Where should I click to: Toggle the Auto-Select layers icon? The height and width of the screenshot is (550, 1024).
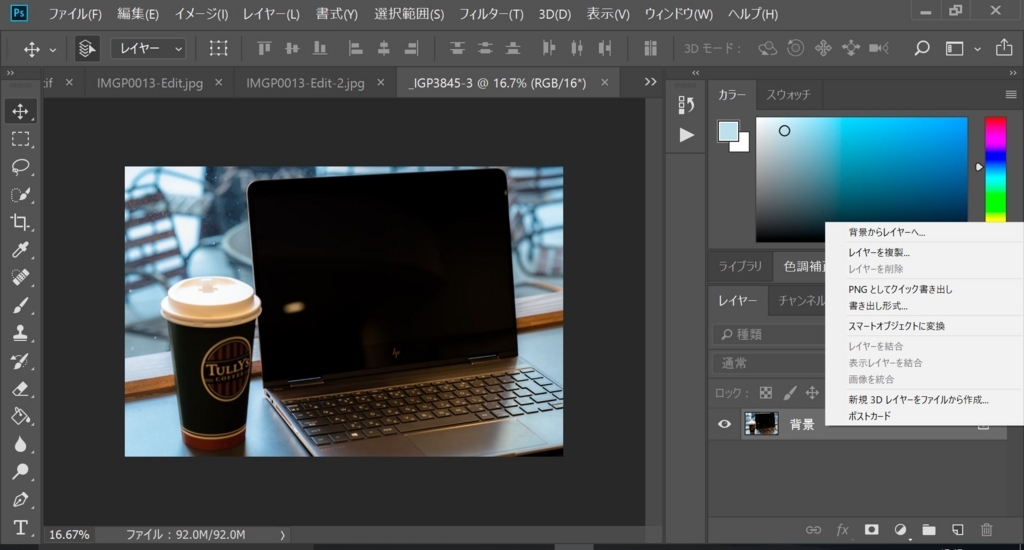[x=87, y=48]
